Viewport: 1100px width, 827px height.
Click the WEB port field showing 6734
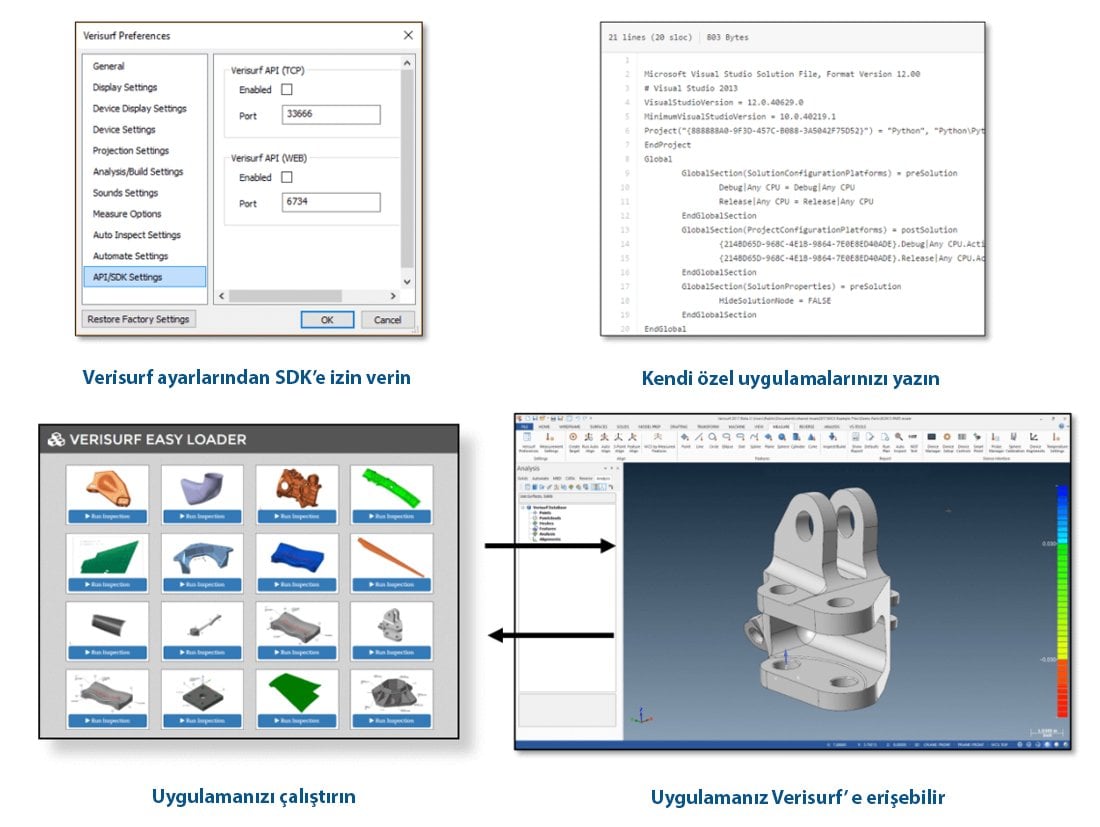point(331,202)
